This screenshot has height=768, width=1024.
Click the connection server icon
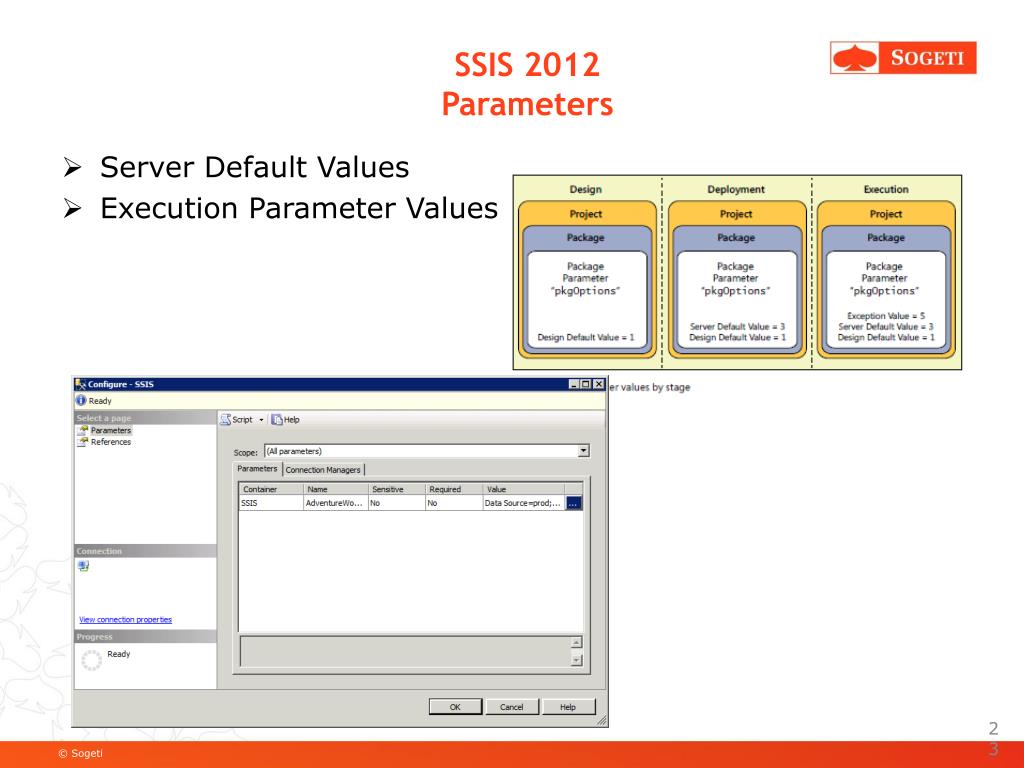[84, 566]
